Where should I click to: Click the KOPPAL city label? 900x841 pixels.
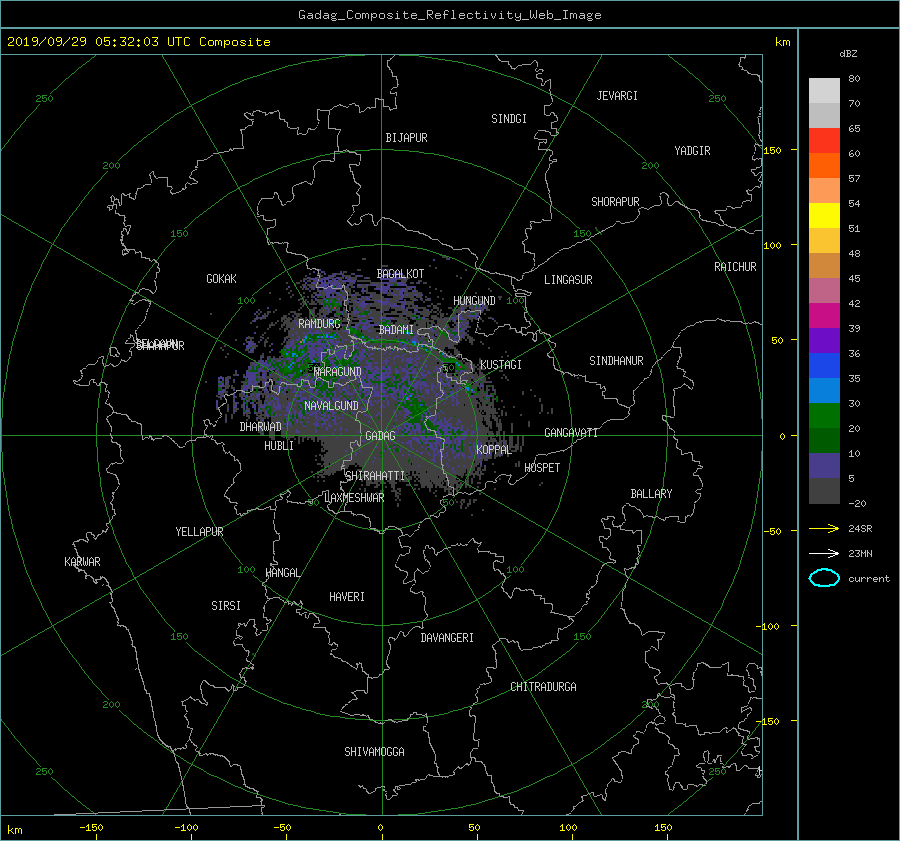click(x=494, y=449)
